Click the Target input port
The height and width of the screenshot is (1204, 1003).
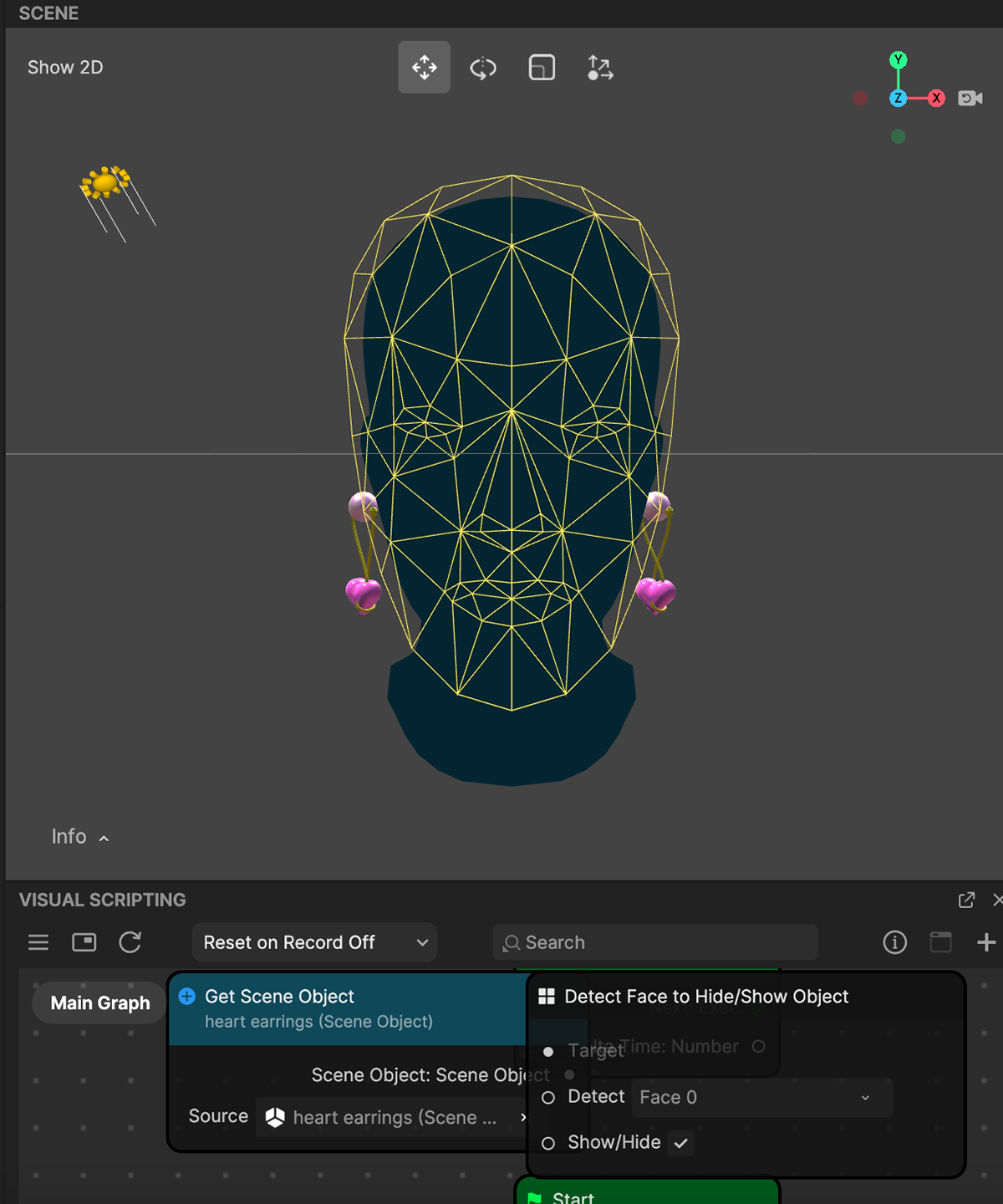pyautogui.click(x=548, y=1052)
